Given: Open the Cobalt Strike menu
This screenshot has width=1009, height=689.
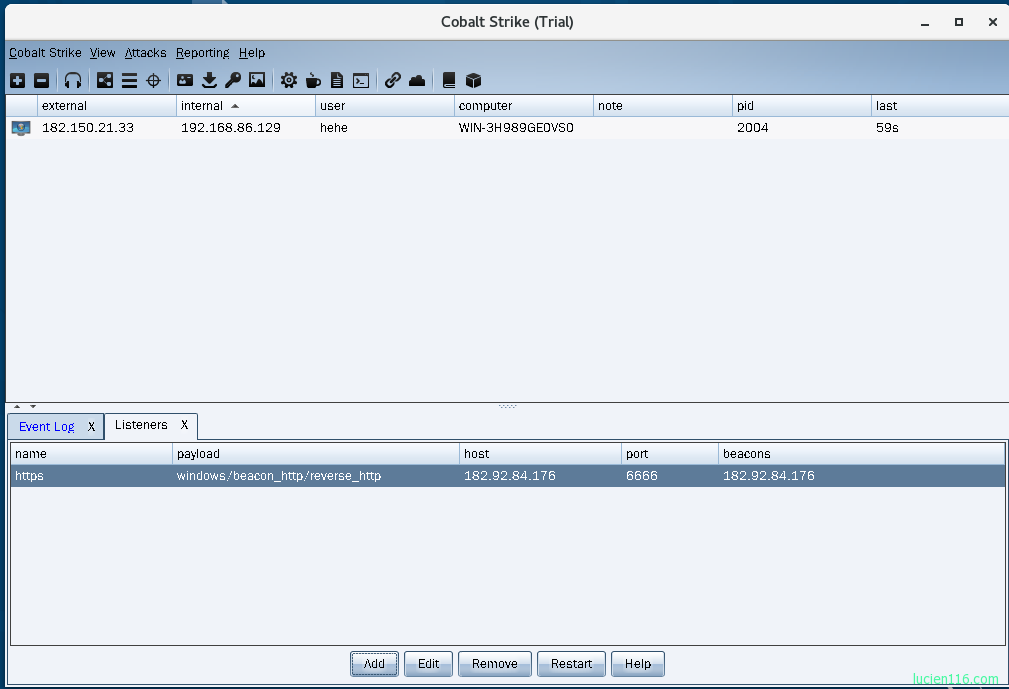Looking at the screenshot, I should pos(45,53).
